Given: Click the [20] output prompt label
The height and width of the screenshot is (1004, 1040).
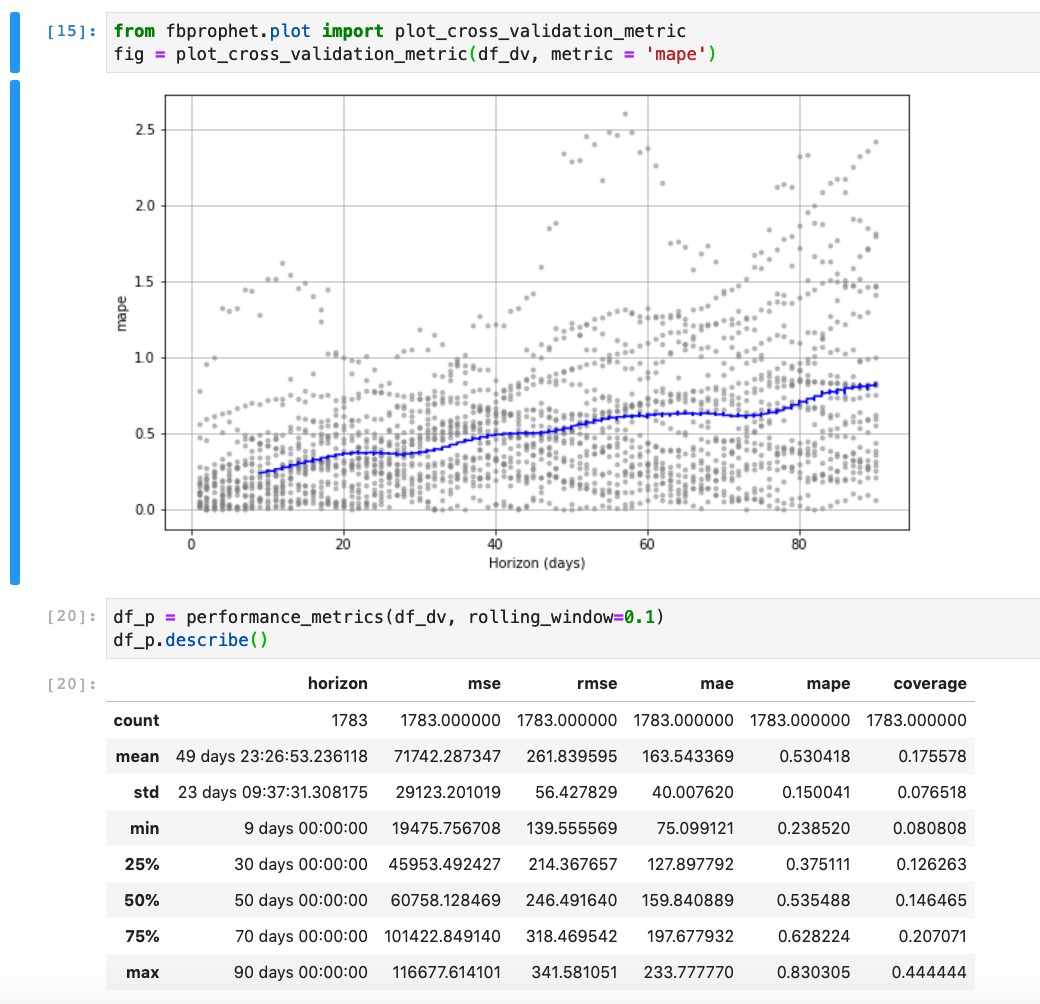Looking at the screenshot, I should click(x=64, y=683).
